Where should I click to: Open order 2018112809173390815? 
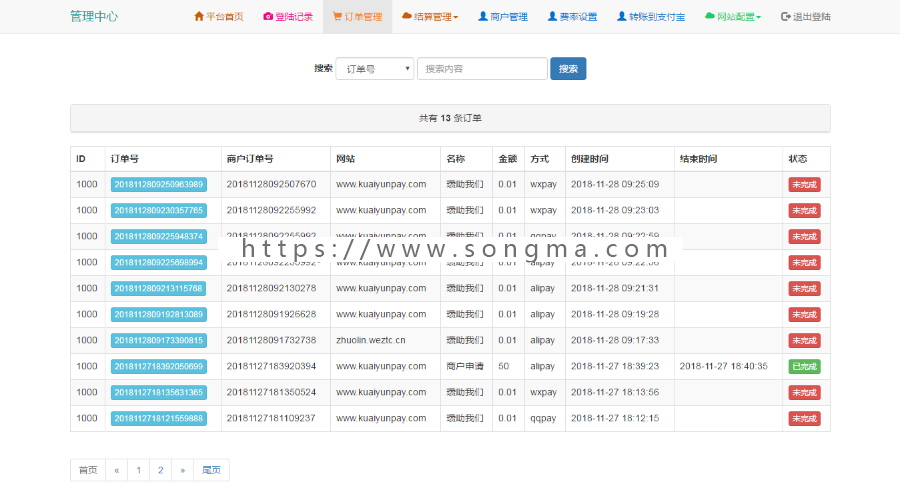click(158, 340)
